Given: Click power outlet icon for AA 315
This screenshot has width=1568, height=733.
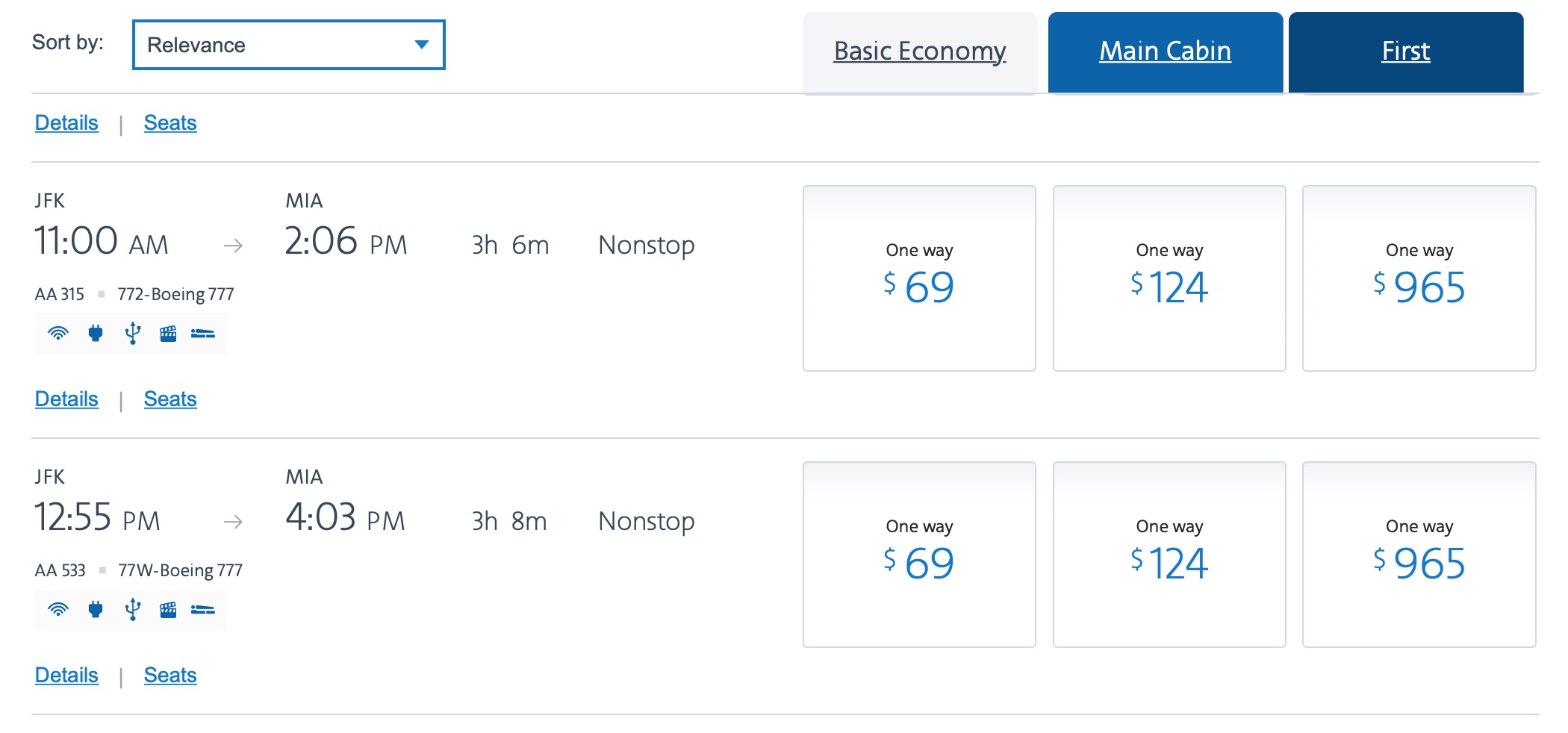Looking at the screenshot, I should click(x=96, y=333).
